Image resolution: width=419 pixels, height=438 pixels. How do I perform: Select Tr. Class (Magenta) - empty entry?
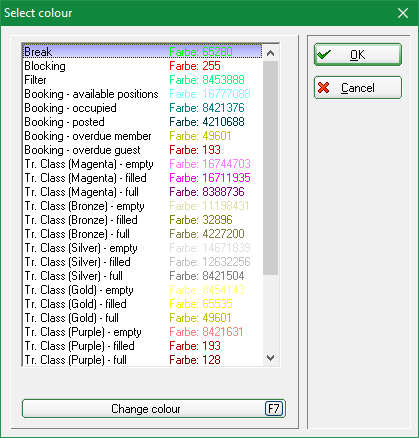143,164
